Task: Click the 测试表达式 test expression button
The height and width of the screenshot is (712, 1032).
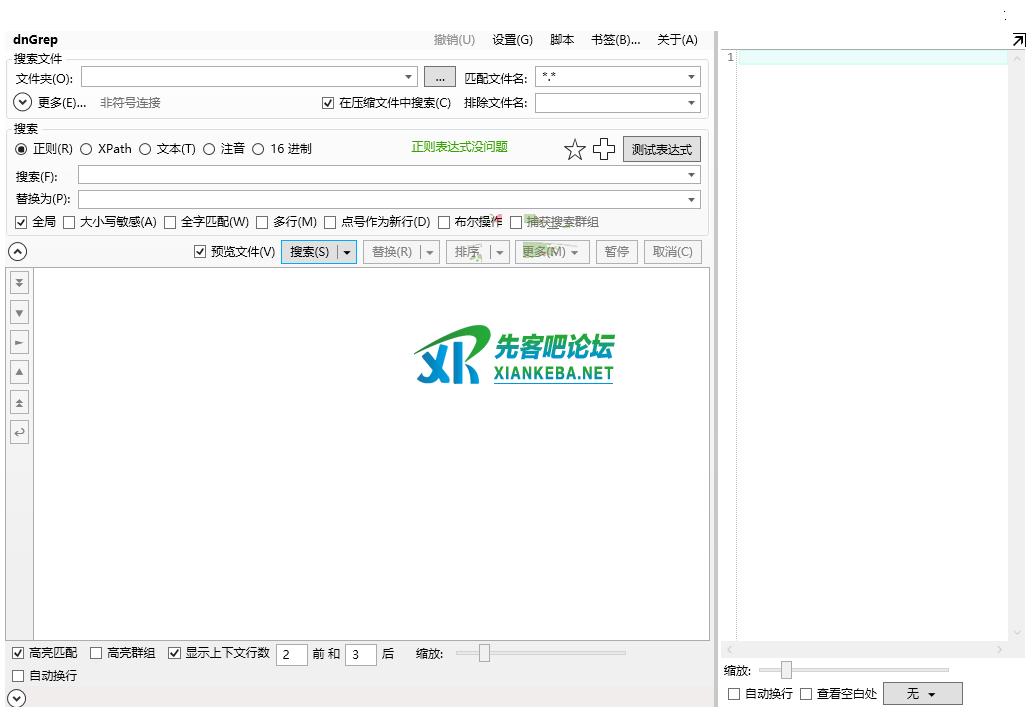Action: pos(661,150)
